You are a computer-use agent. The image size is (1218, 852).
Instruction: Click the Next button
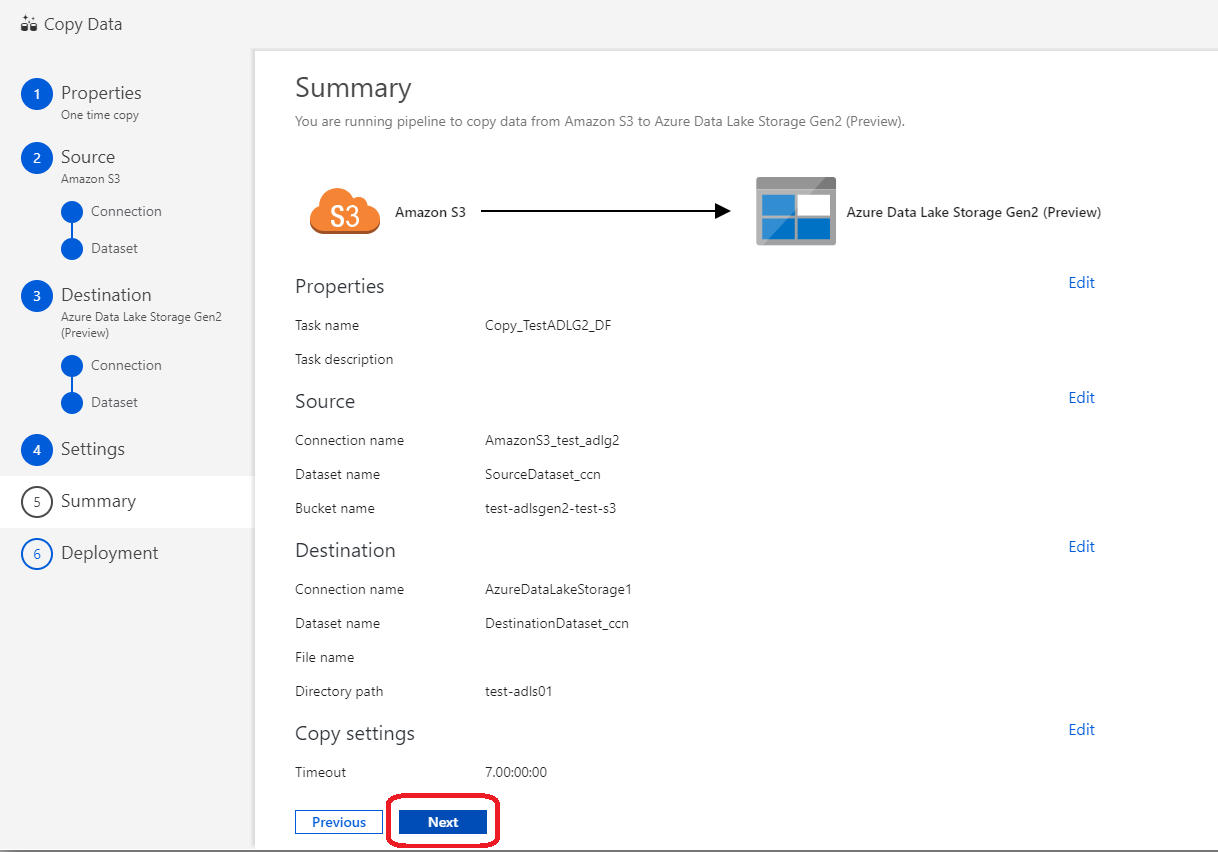tap(443, 821)
